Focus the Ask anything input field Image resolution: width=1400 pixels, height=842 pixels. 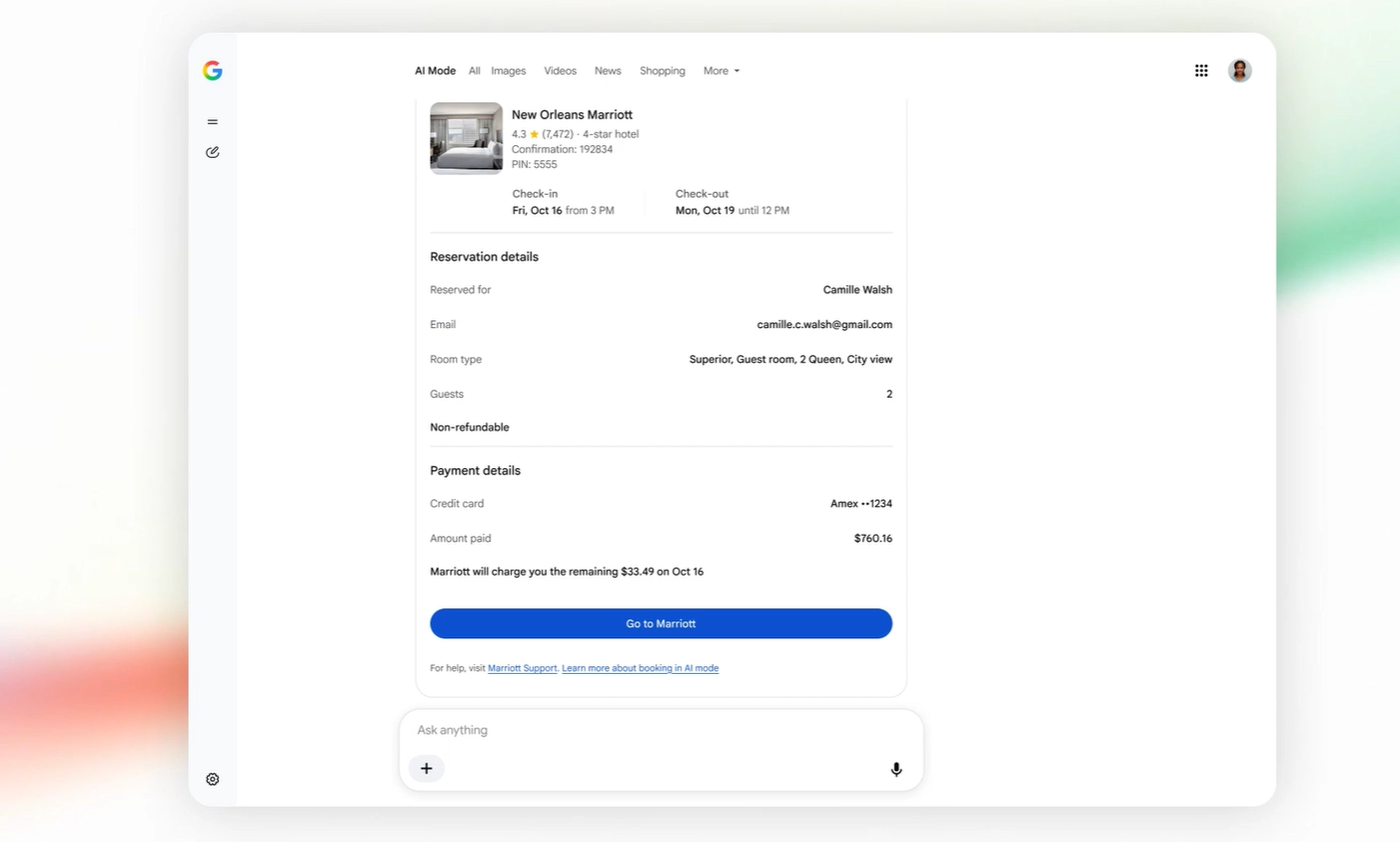point(661,730)
